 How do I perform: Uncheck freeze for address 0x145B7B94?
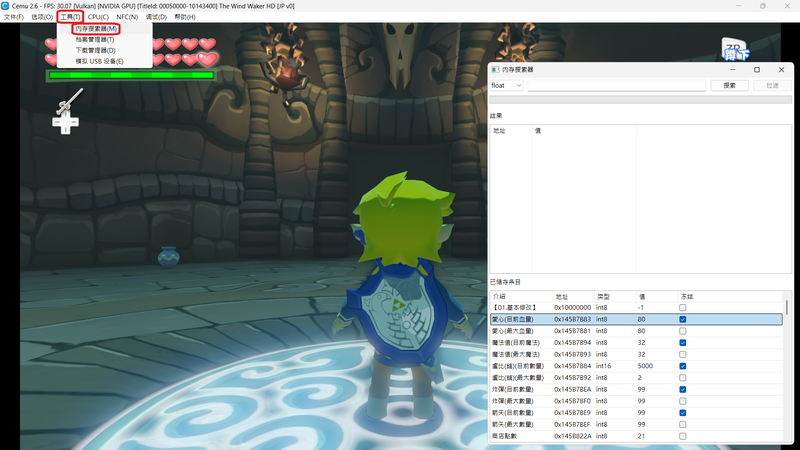tap(683, 343)
